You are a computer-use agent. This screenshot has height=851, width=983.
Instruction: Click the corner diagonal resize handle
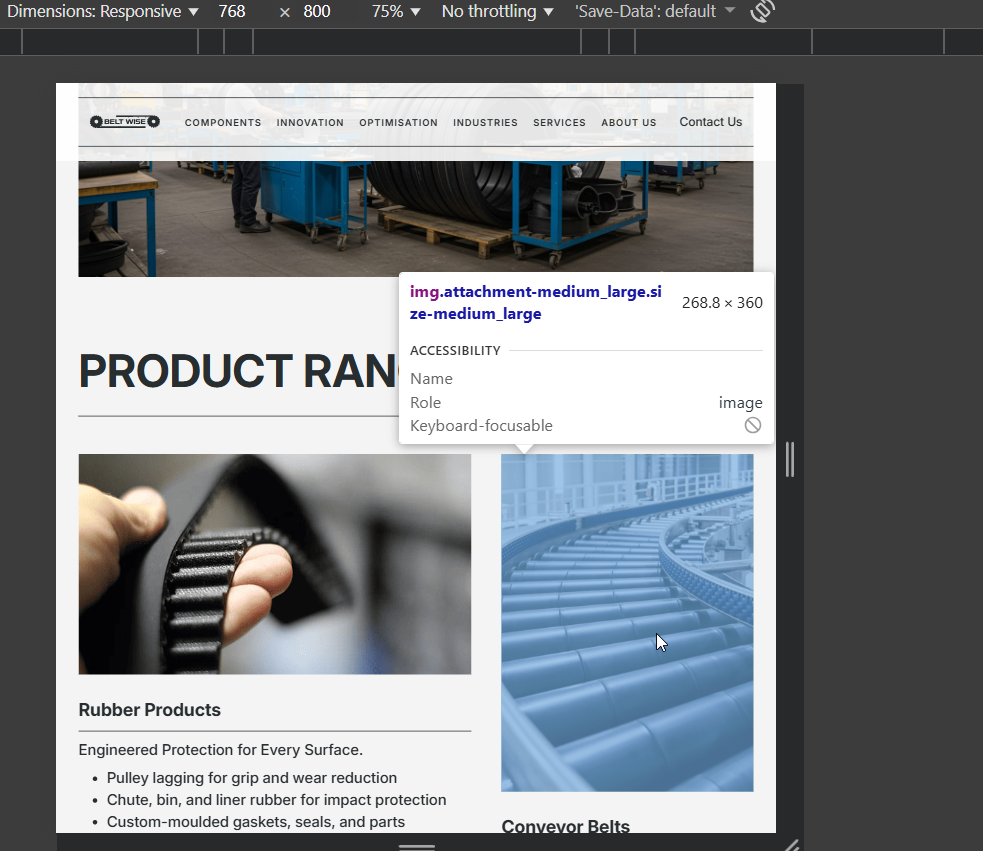coord(790,845)
